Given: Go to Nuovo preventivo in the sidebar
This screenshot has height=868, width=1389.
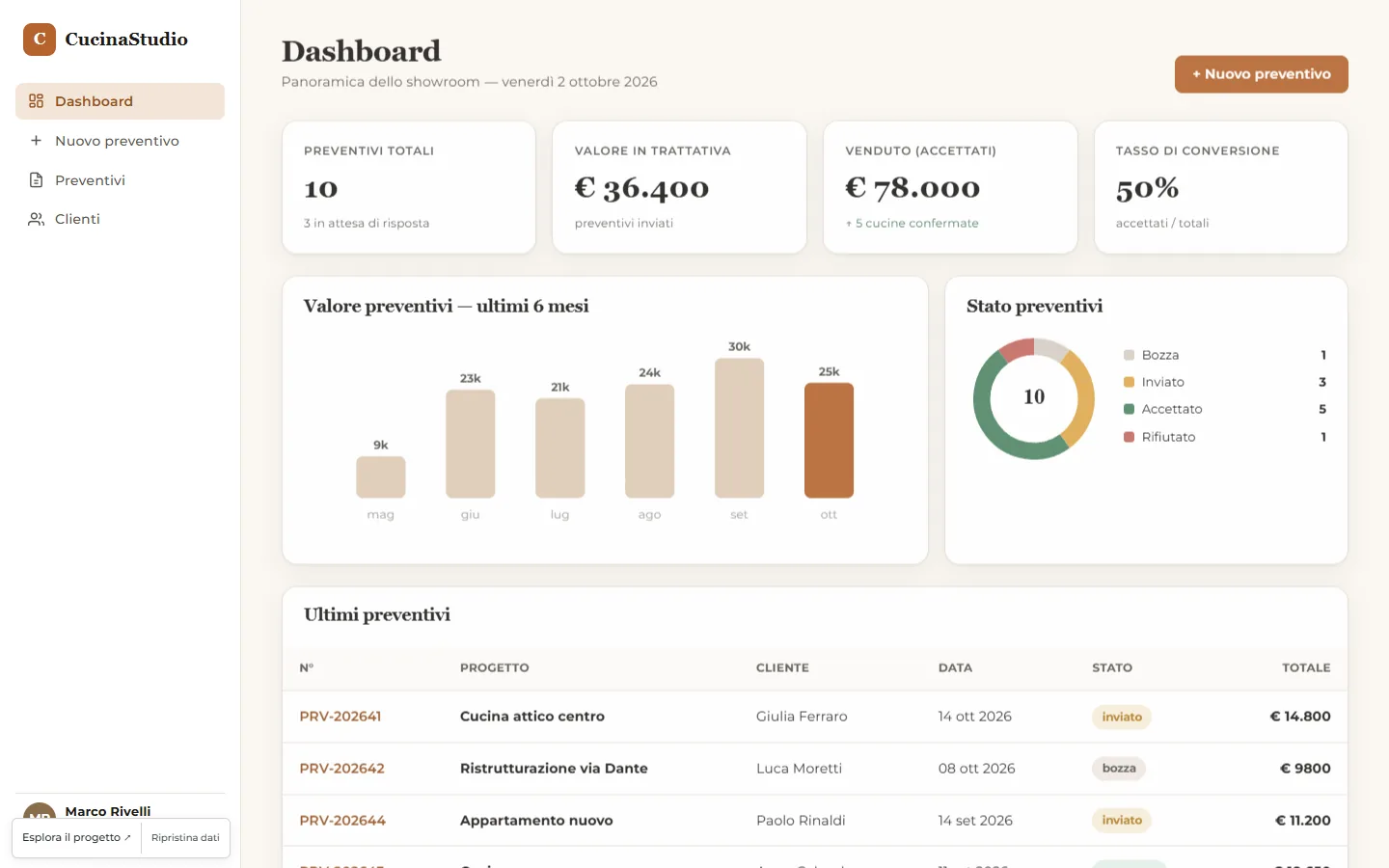Looking at the screenshot, I should (120, 141).
